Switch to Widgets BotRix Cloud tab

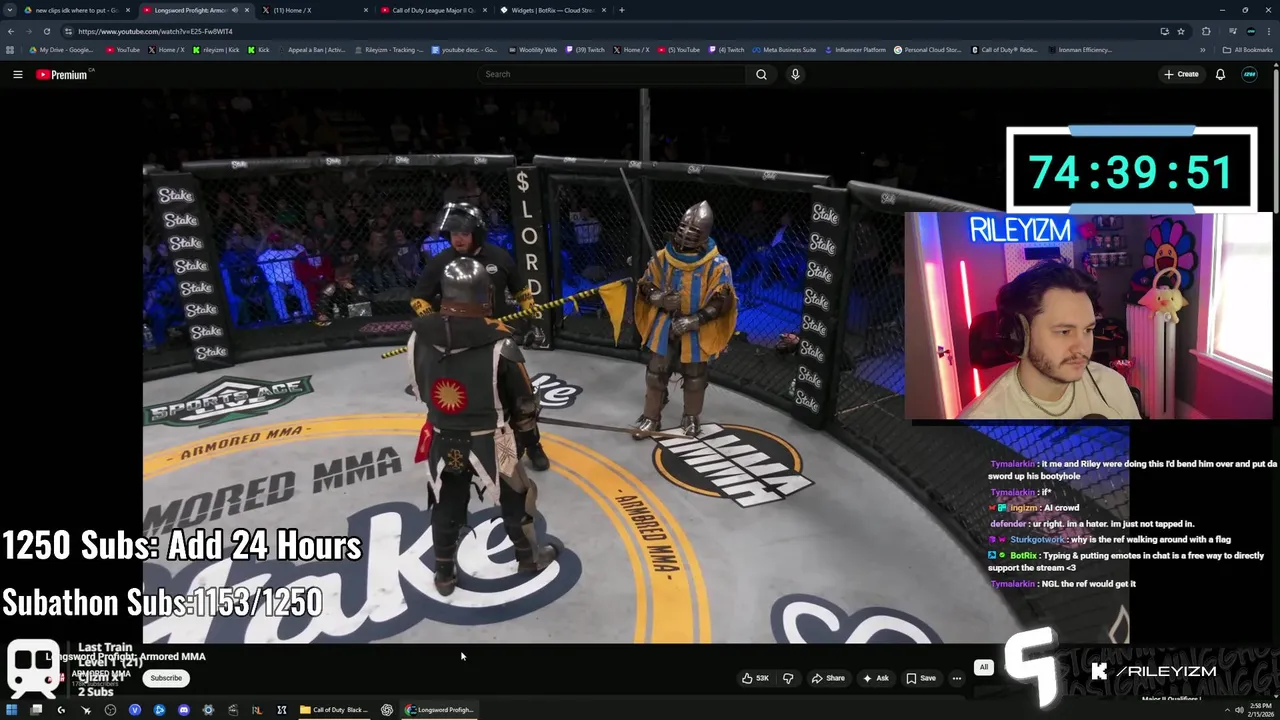tap(552, 10)
